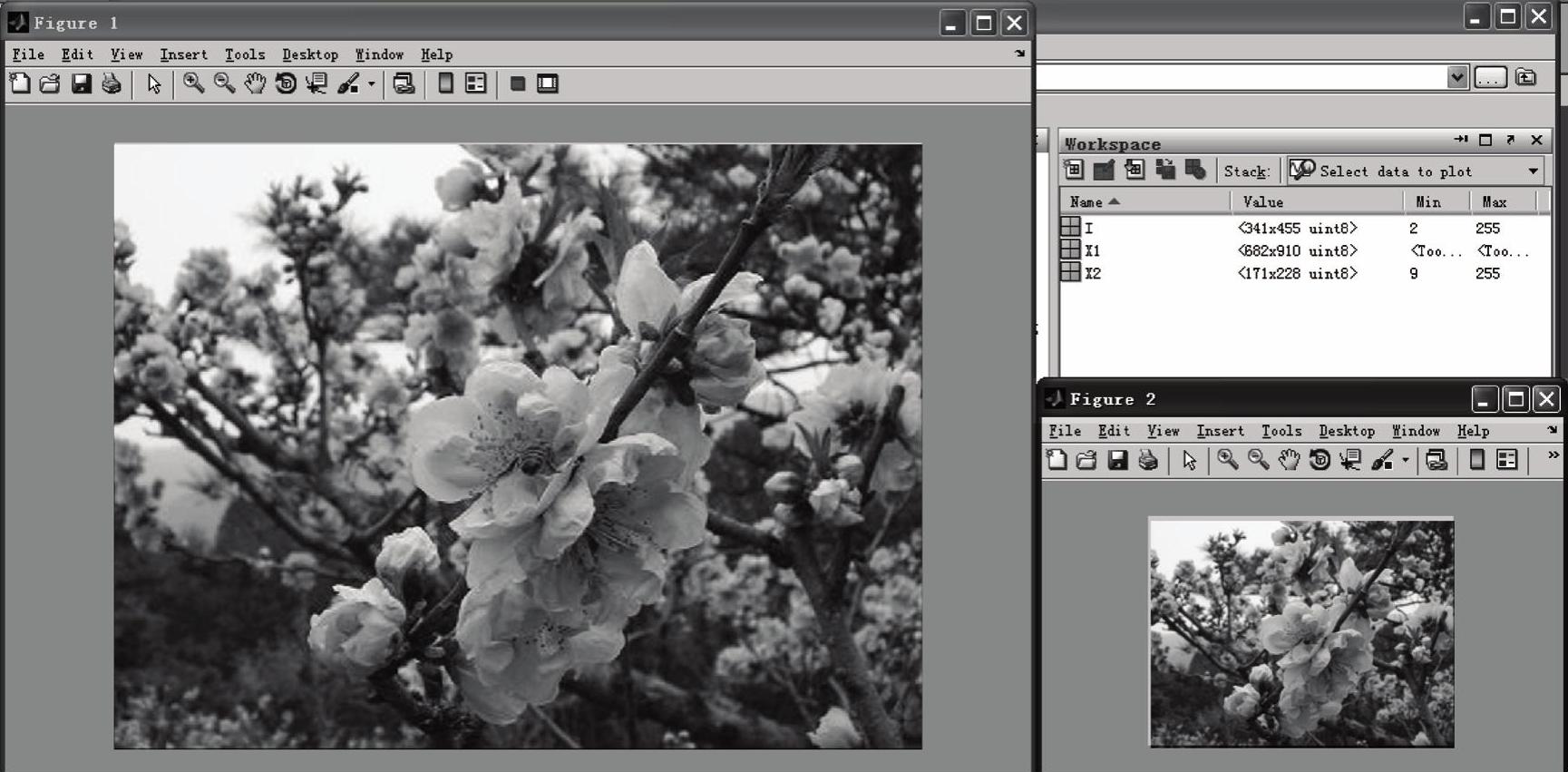Click Open File icon in Figure 2 toolbar

[1086, 461]
